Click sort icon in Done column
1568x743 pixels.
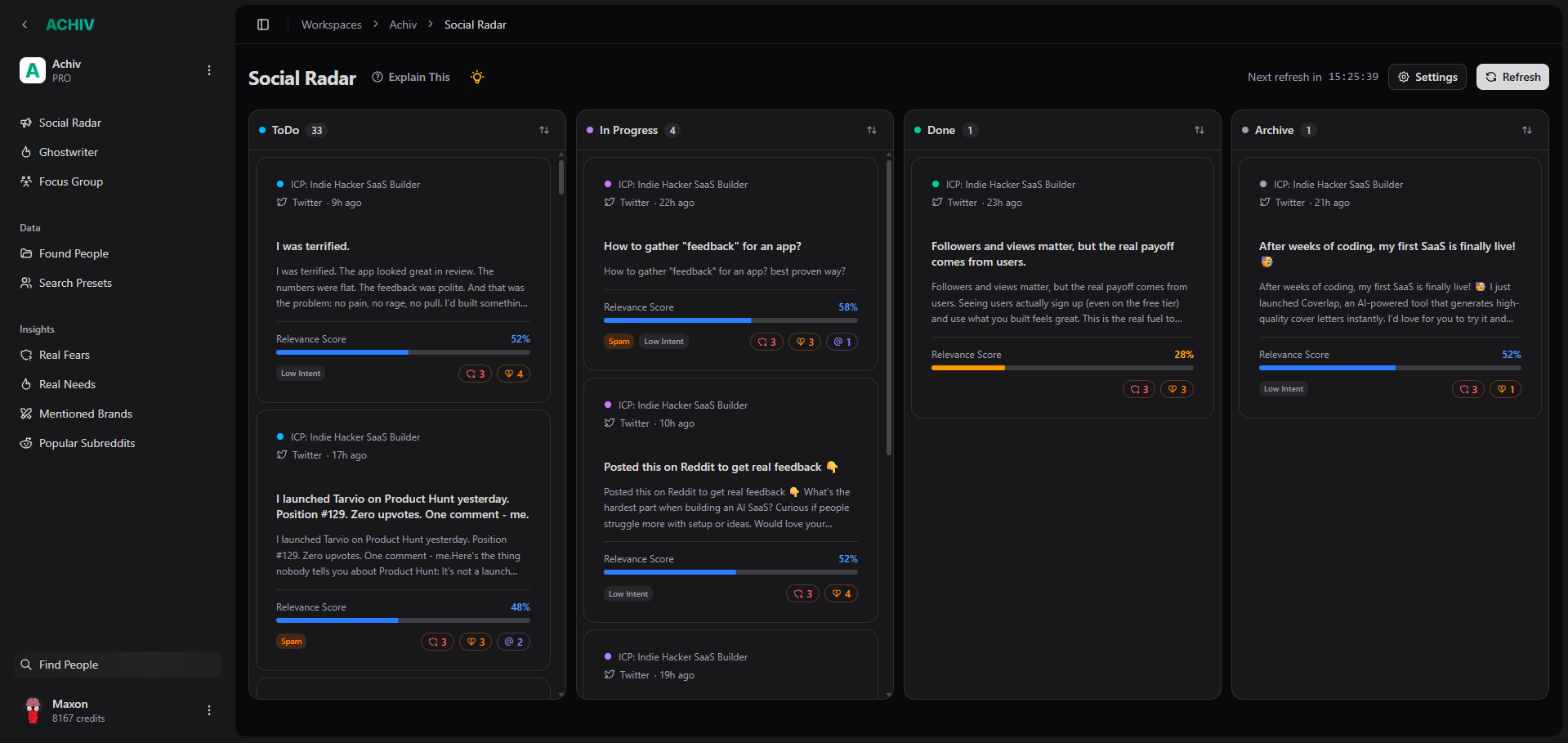[x=1199, y=130]
